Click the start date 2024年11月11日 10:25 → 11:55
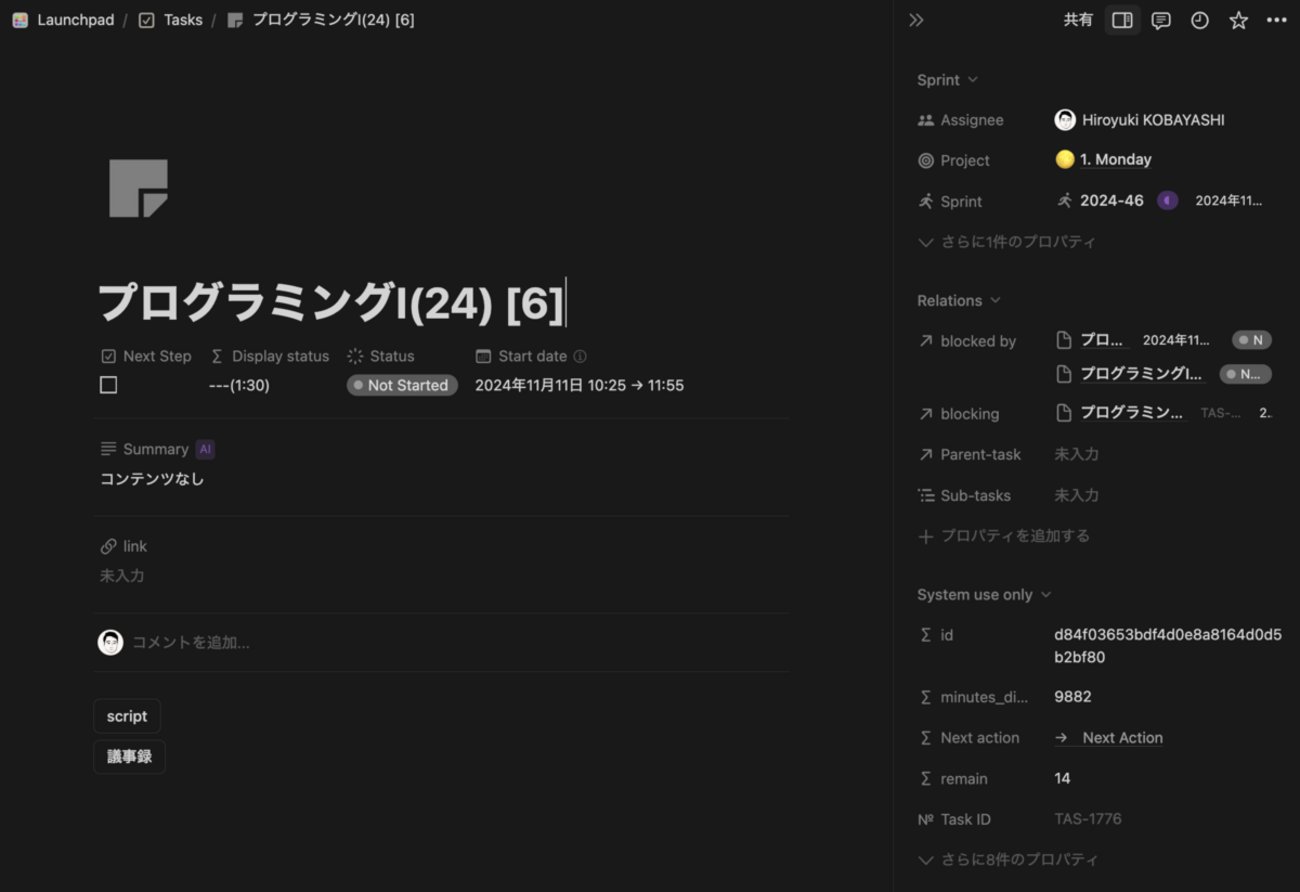This screenshot has height=892, width=1300. pos(579,385)
